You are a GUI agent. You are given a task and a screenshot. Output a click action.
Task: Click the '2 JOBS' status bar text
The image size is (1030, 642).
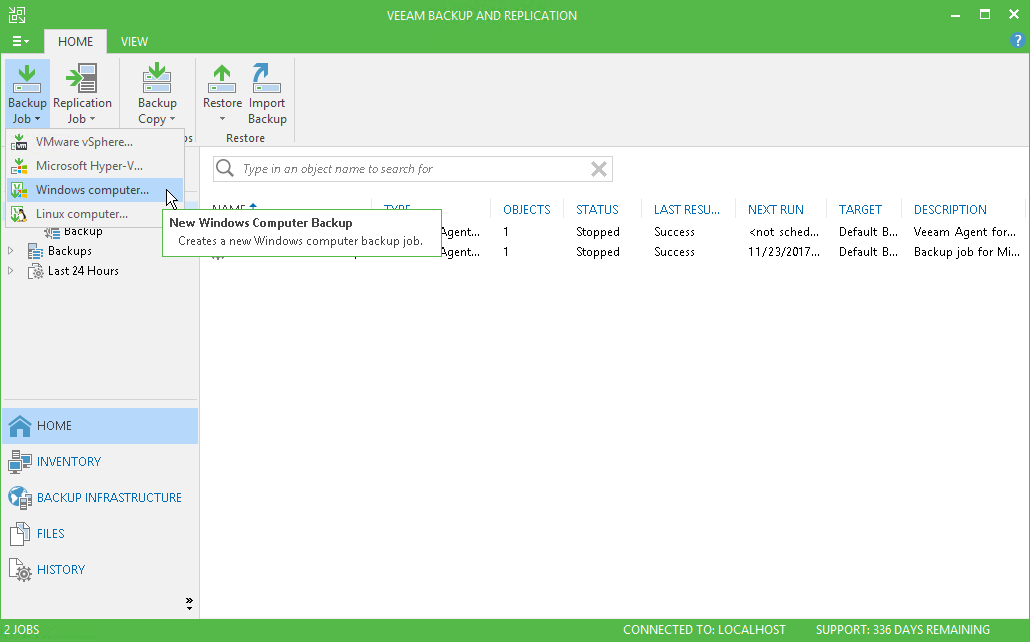tap(22, 630)
